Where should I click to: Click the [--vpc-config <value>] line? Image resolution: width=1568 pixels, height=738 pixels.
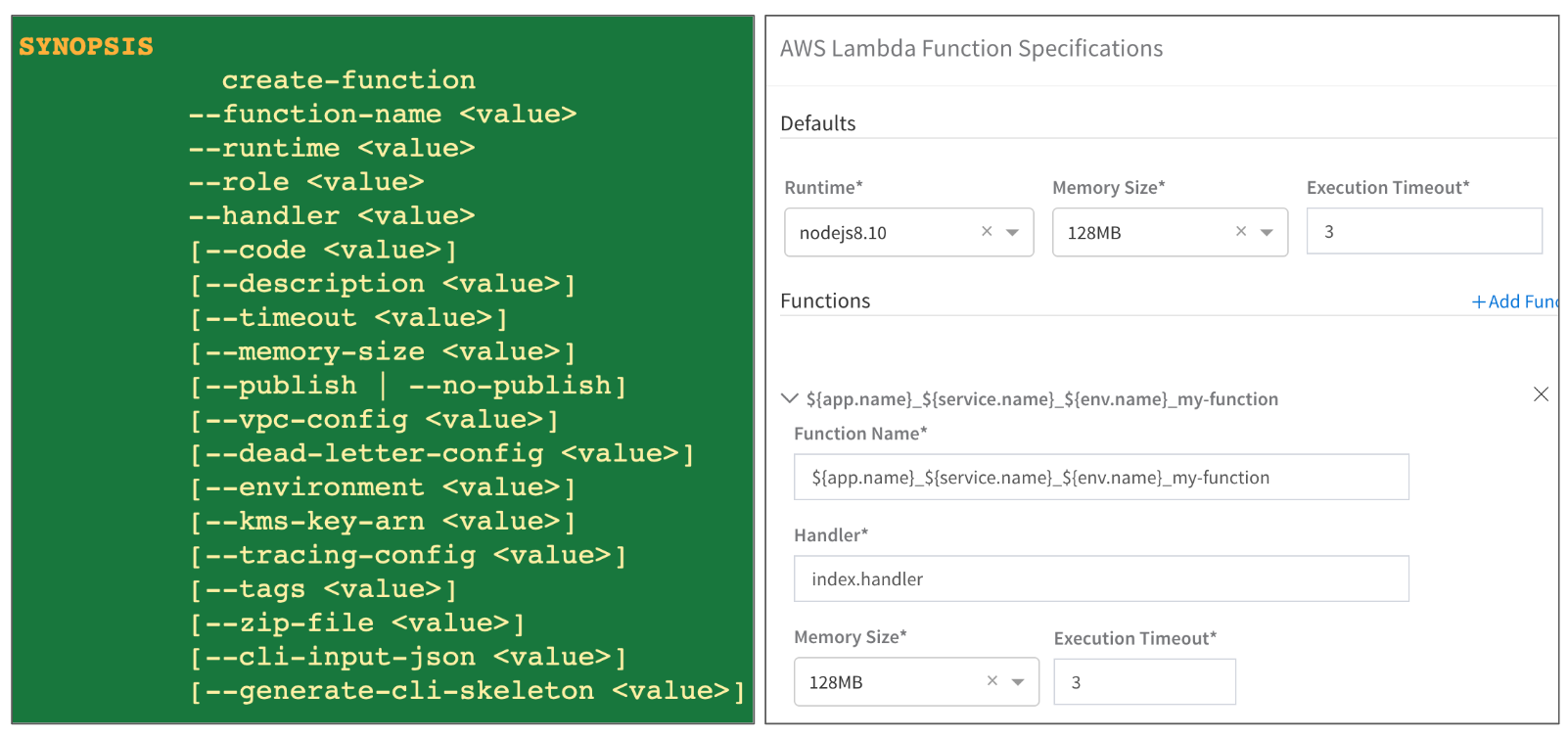tap(375, 419)
